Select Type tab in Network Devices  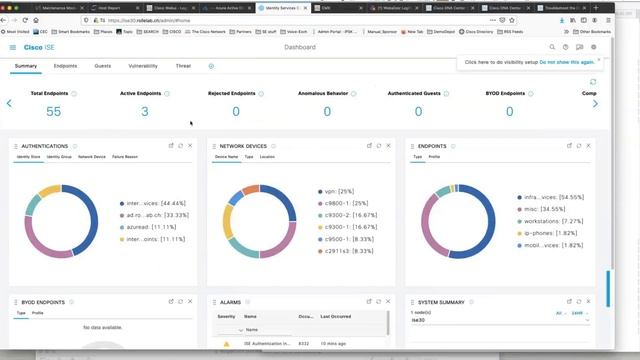click(x=249, y=157)
